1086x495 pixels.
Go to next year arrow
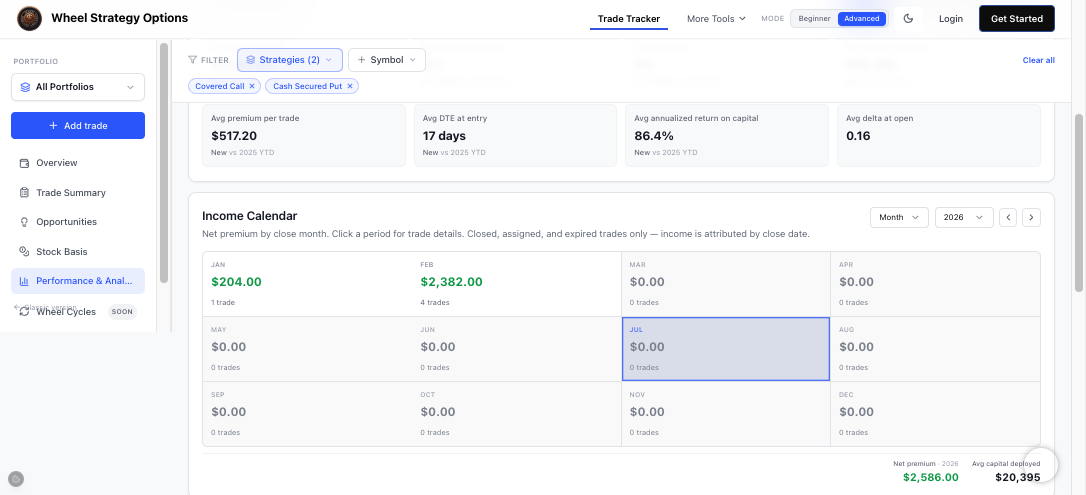(x=1031, y=217)
